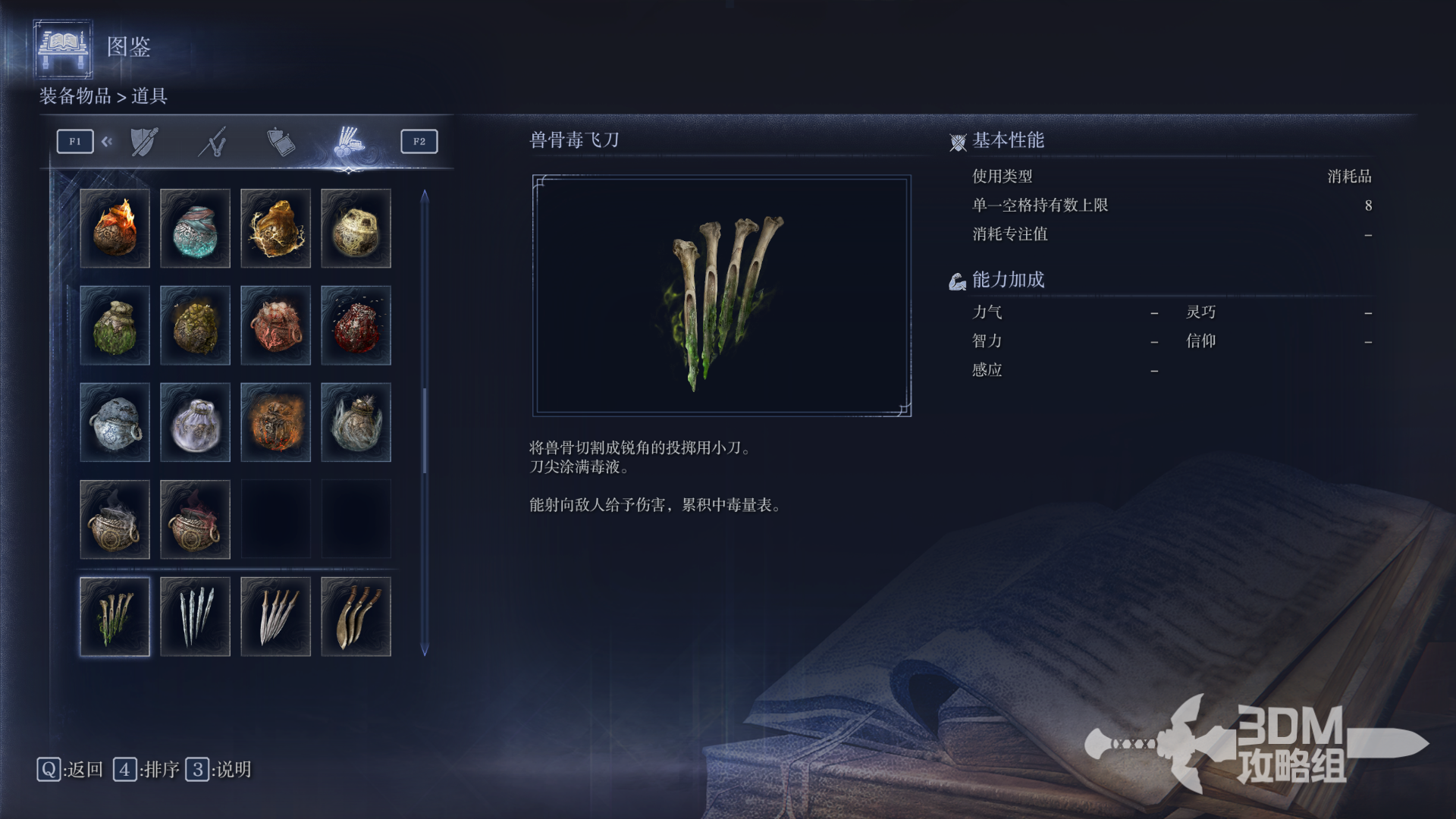Click scrollbar up arrow on item list
Screen dimensions: 1456x819
tap(425, 196)
